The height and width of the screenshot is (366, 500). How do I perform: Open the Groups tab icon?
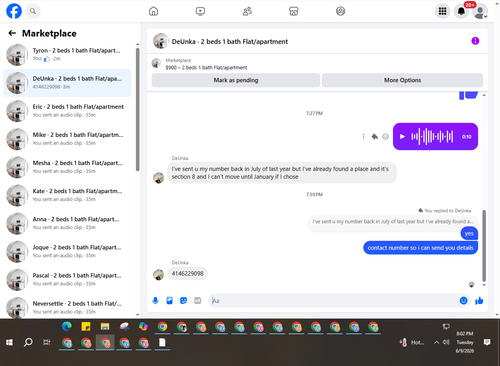(340, 11)
